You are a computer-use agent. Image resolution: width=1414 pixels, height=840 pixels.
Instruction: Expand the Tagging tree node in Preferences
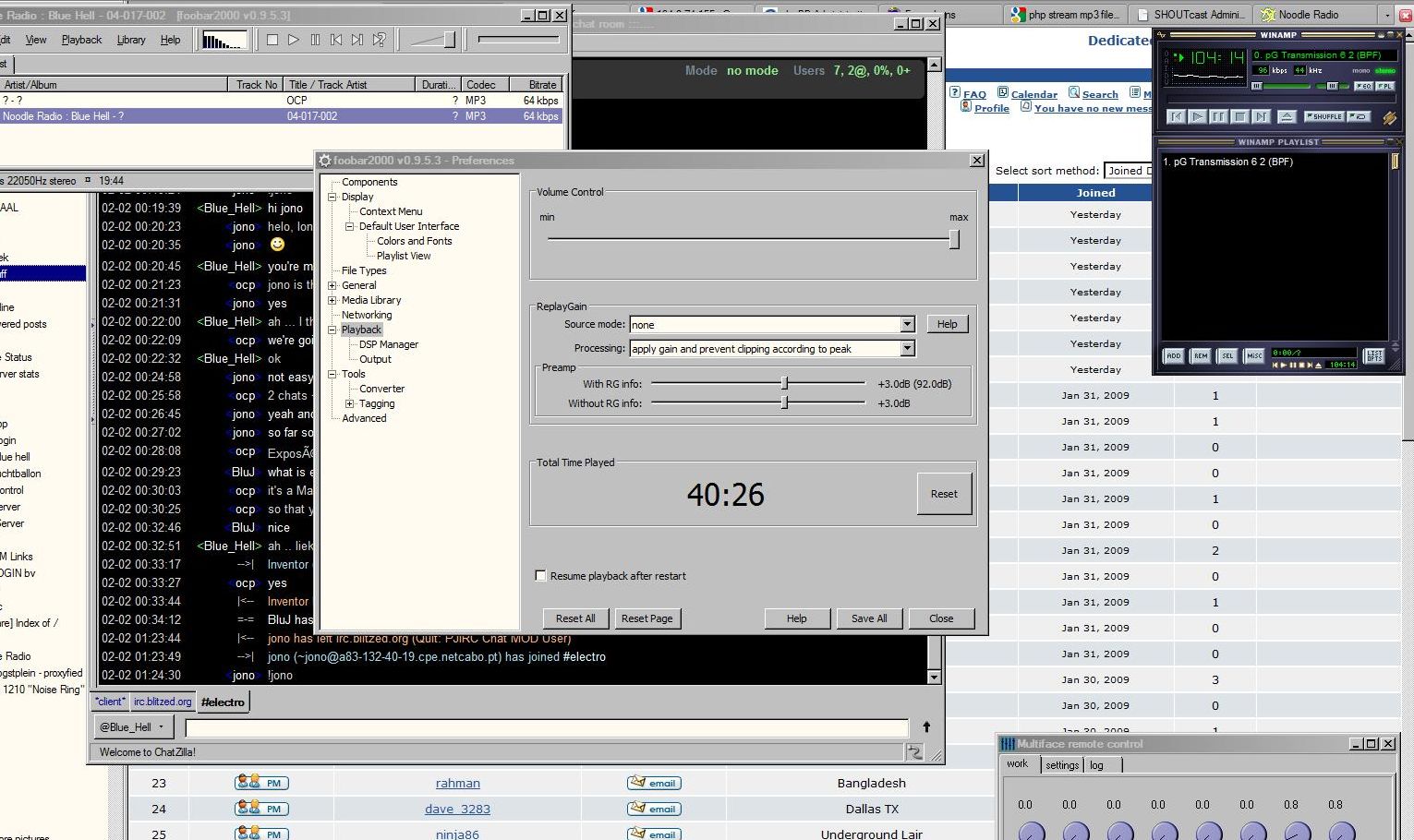350,403
